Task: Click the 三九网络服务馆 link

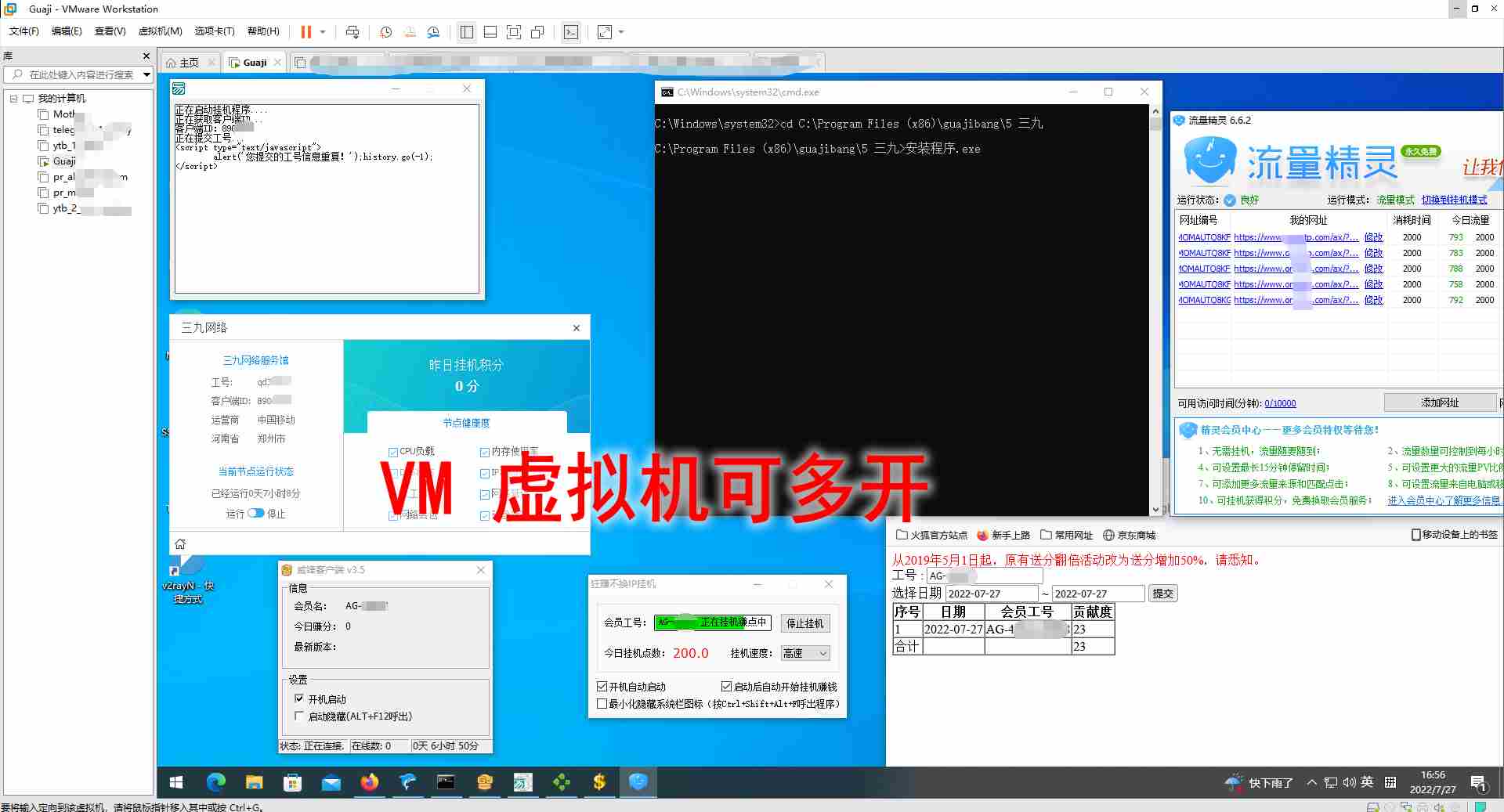Action: point(255,360)
